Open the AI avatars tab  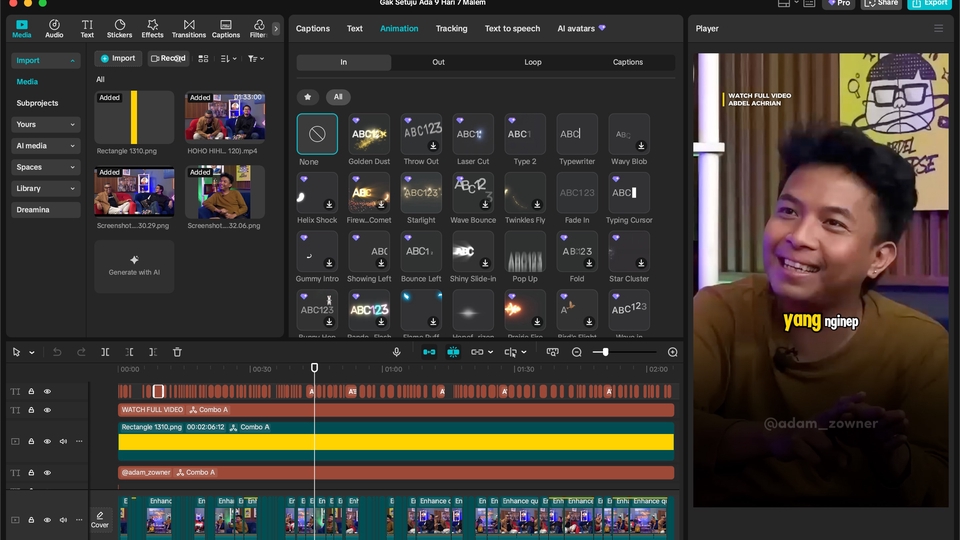pos(581,28)
